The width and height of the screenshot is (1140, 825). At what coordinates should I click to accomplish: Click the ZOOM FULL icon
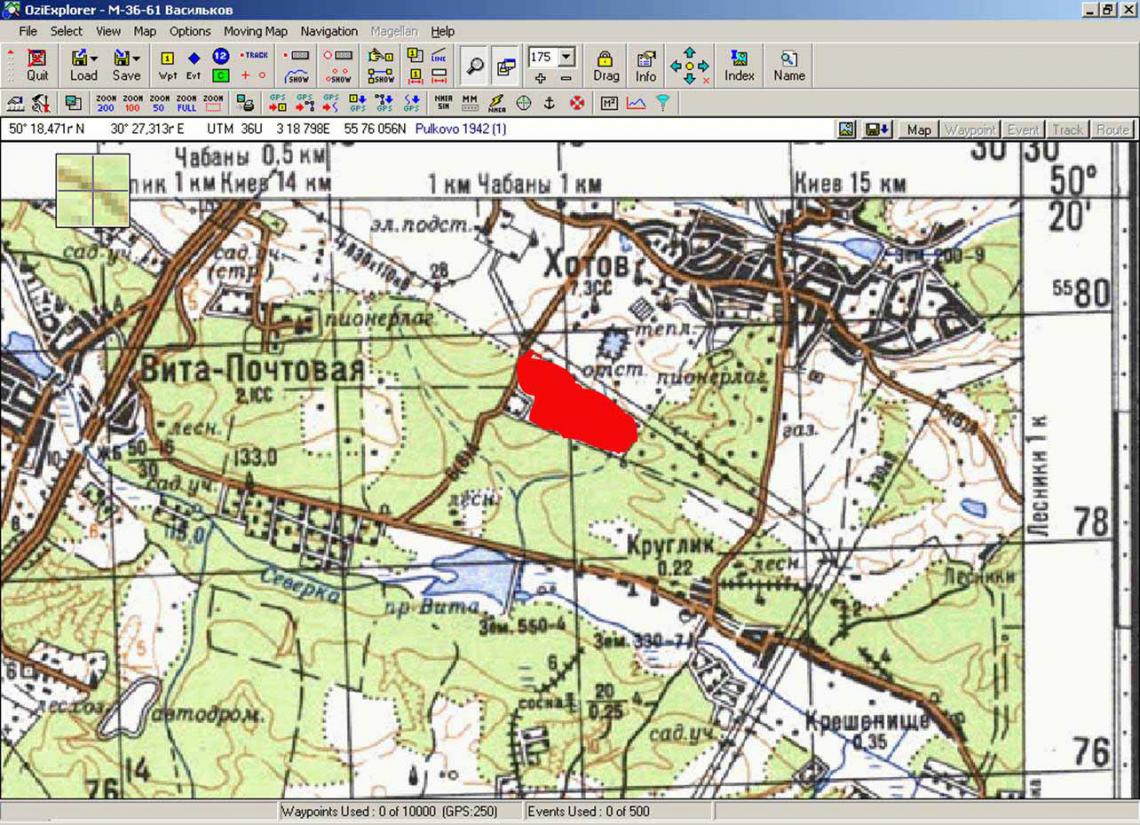point(186,102)
